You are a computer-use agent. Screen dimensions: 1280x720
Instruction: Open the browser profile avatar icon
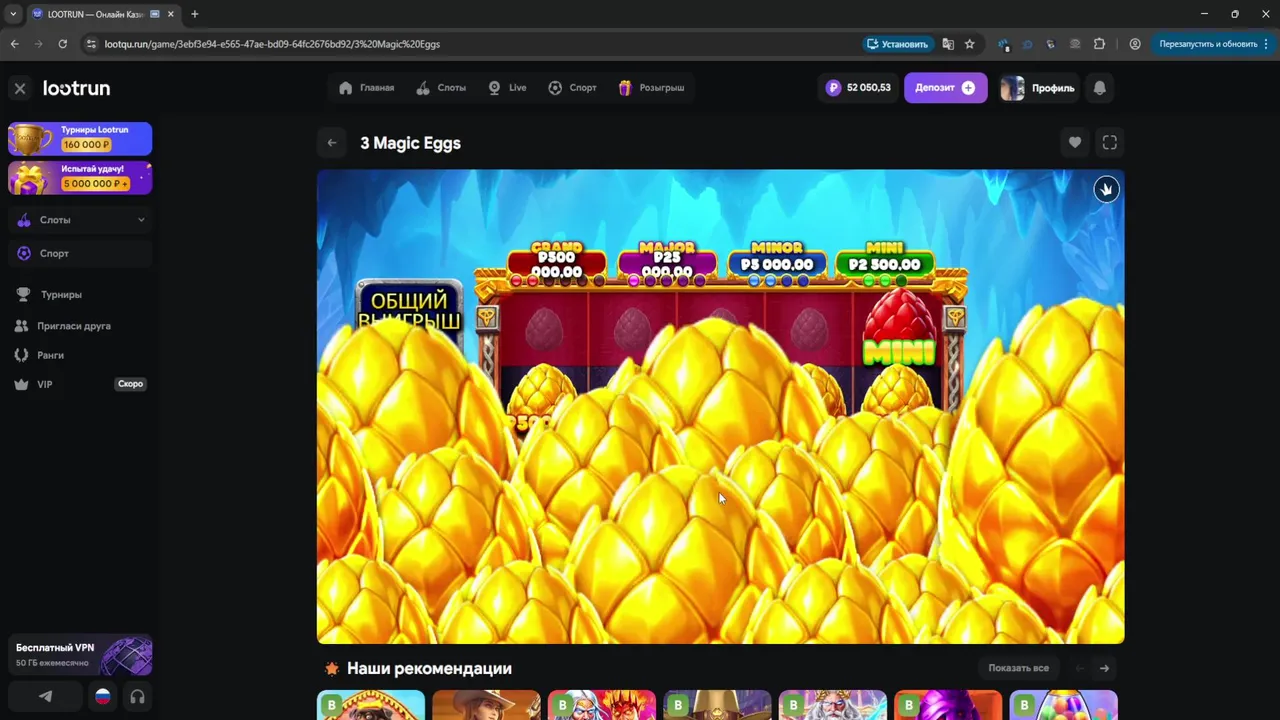1135,44
